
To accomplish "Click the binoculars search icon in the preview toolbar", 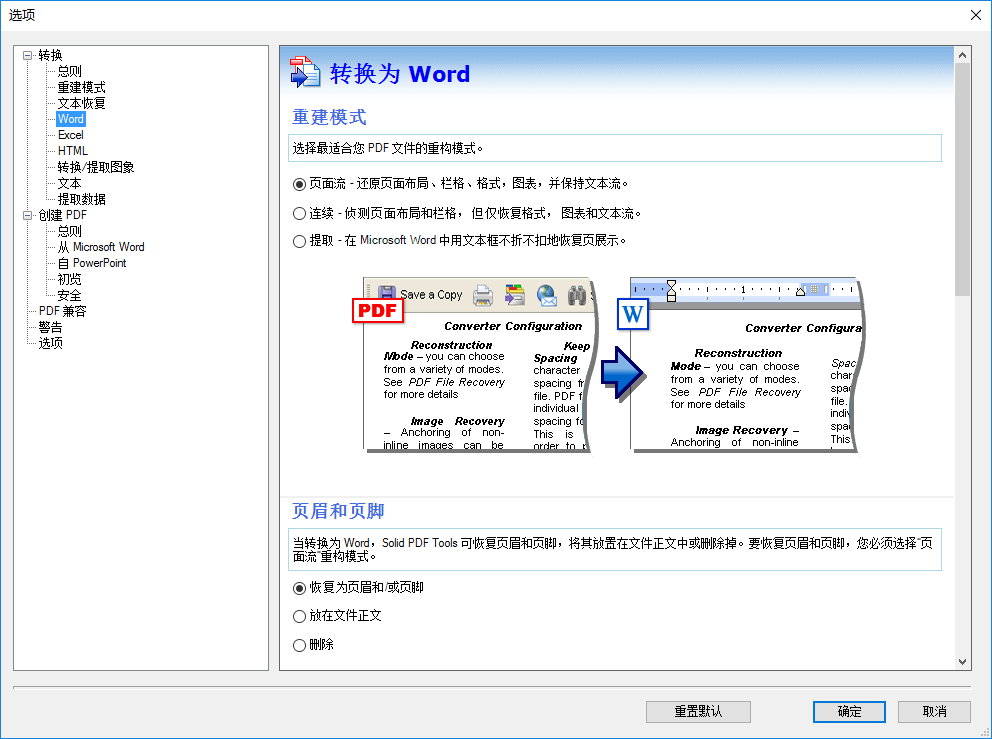I will coord(578,295).
